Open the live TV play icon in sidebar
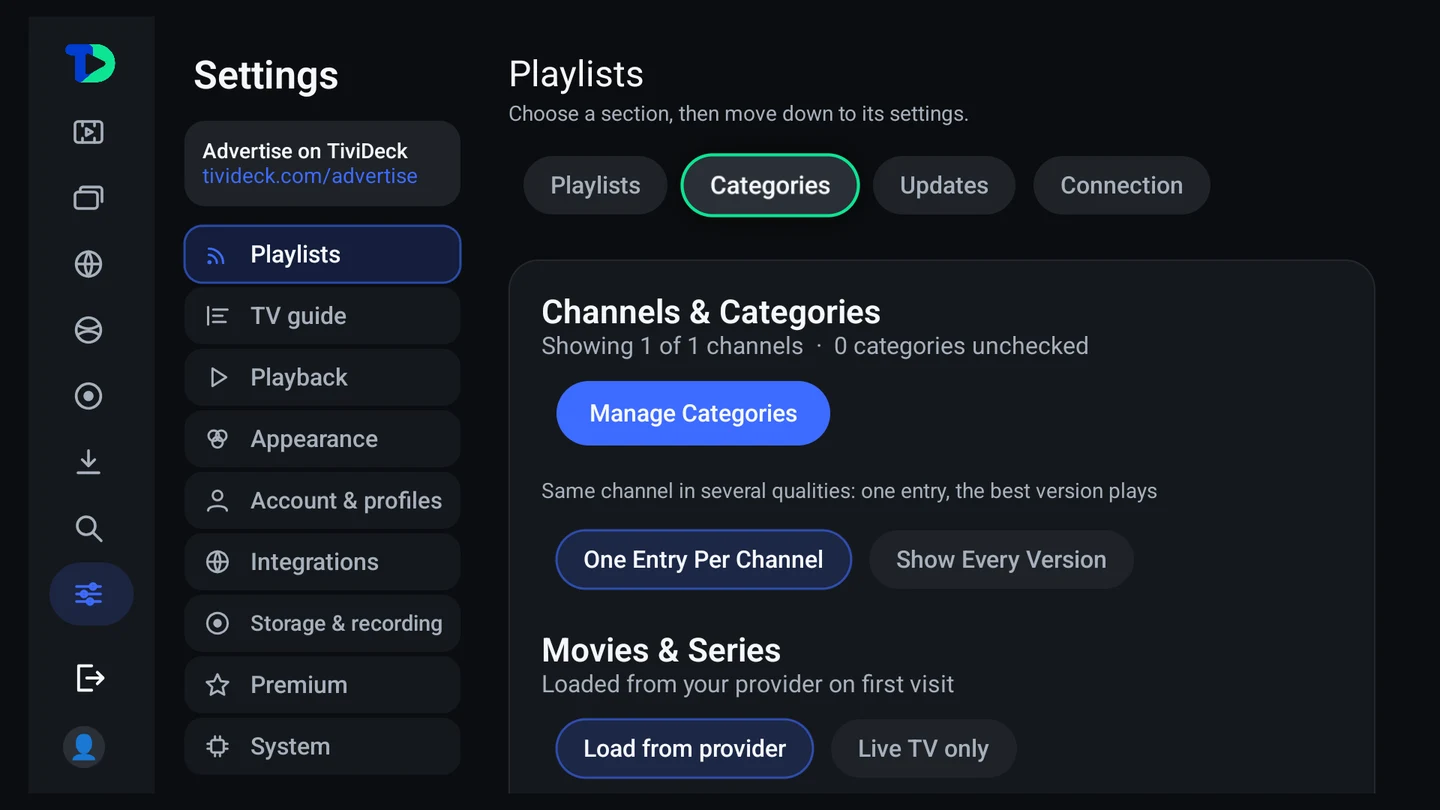Viewport: 1440px width, 810px height. (89, 132)
